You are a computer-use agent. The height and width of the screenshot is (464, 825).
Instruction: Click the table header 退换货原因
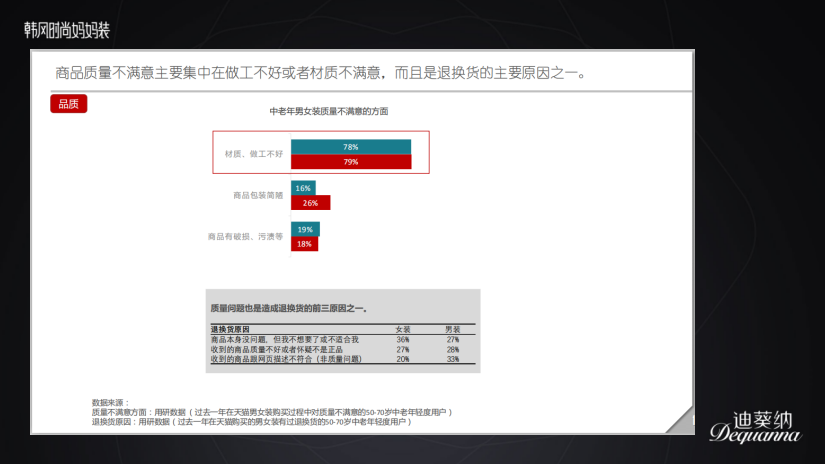(230, 329)
